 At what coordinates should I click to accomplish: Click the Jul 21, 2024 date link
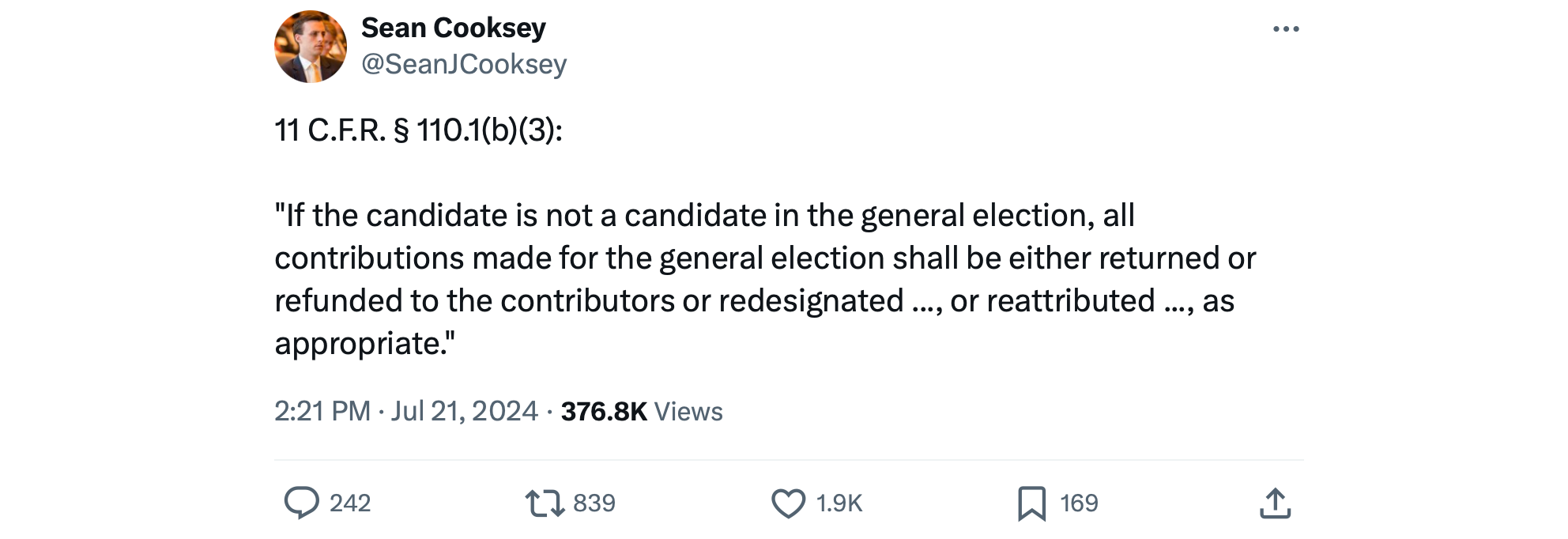462,410
